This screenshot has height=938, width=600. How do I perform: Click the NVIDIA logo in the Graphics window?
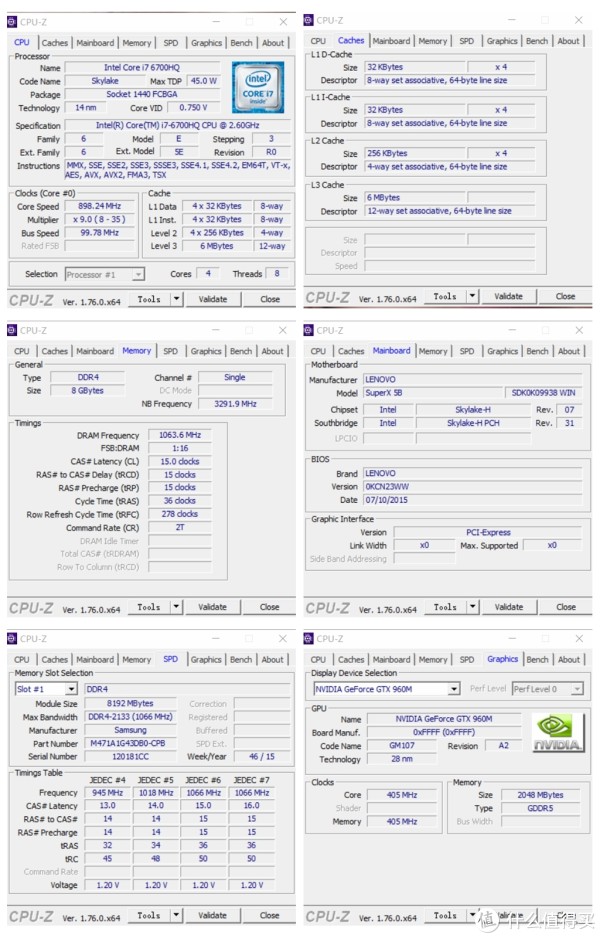pyautogui.click(x=558, y=733)
